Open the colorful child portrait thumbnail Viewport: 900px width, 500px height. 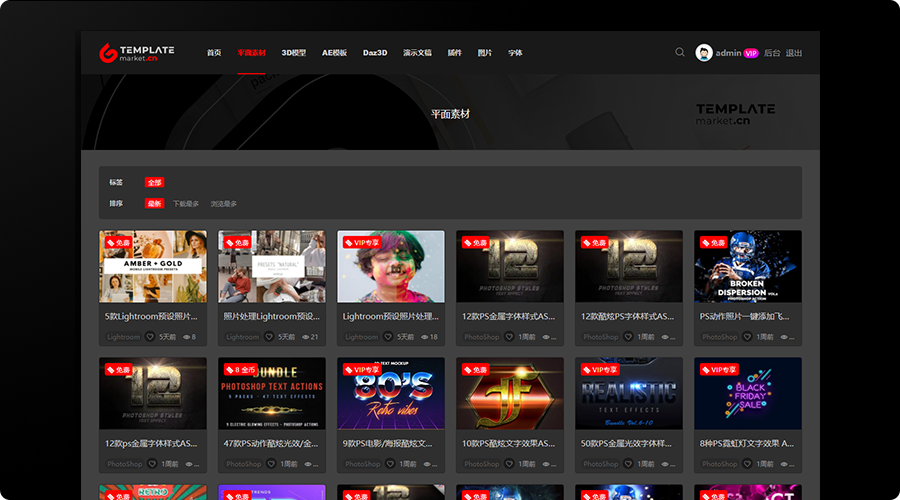[x=391, y=266]
